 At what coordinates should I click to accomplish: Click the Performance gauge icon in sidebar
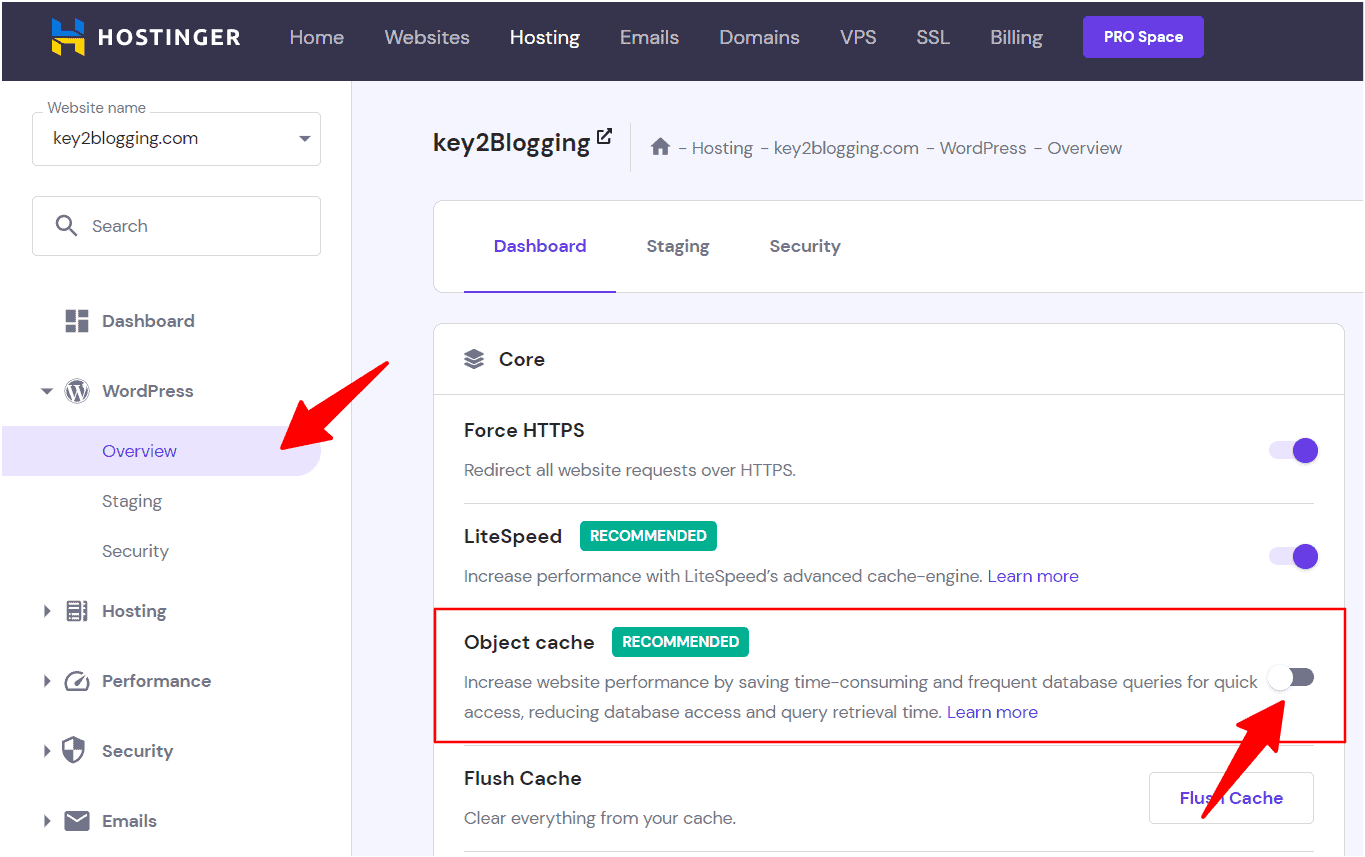77,681
